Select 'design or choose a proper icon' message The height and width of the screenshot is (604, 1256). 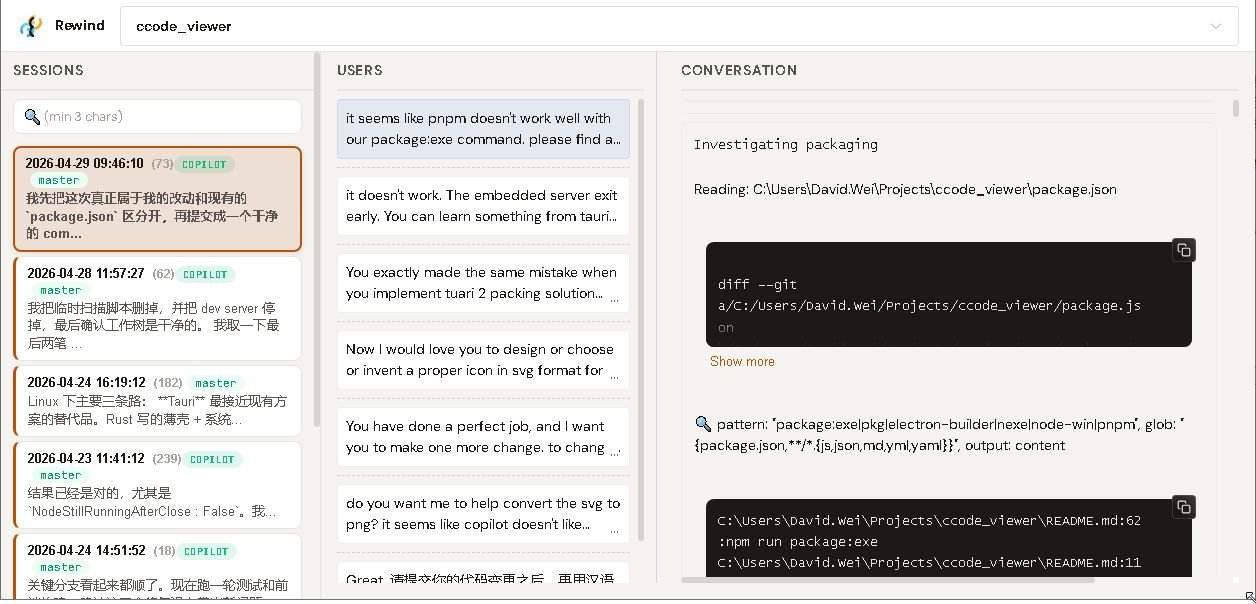point(483,360)
